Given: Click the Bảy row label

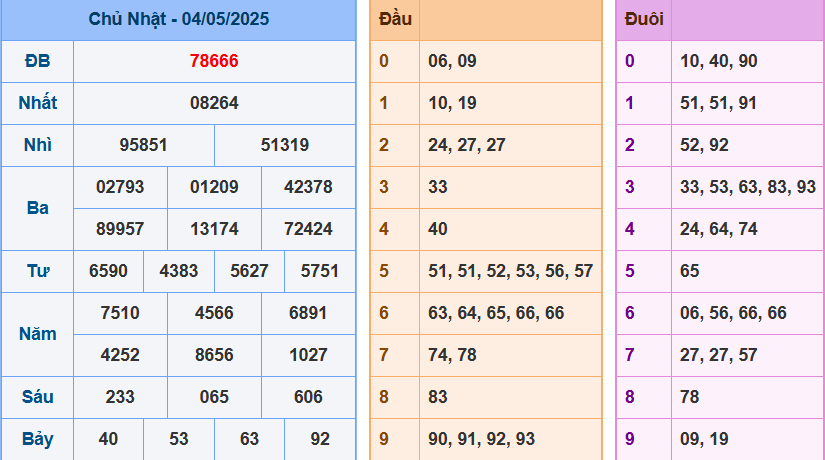Looking at the screenshot, I should 37,439.
